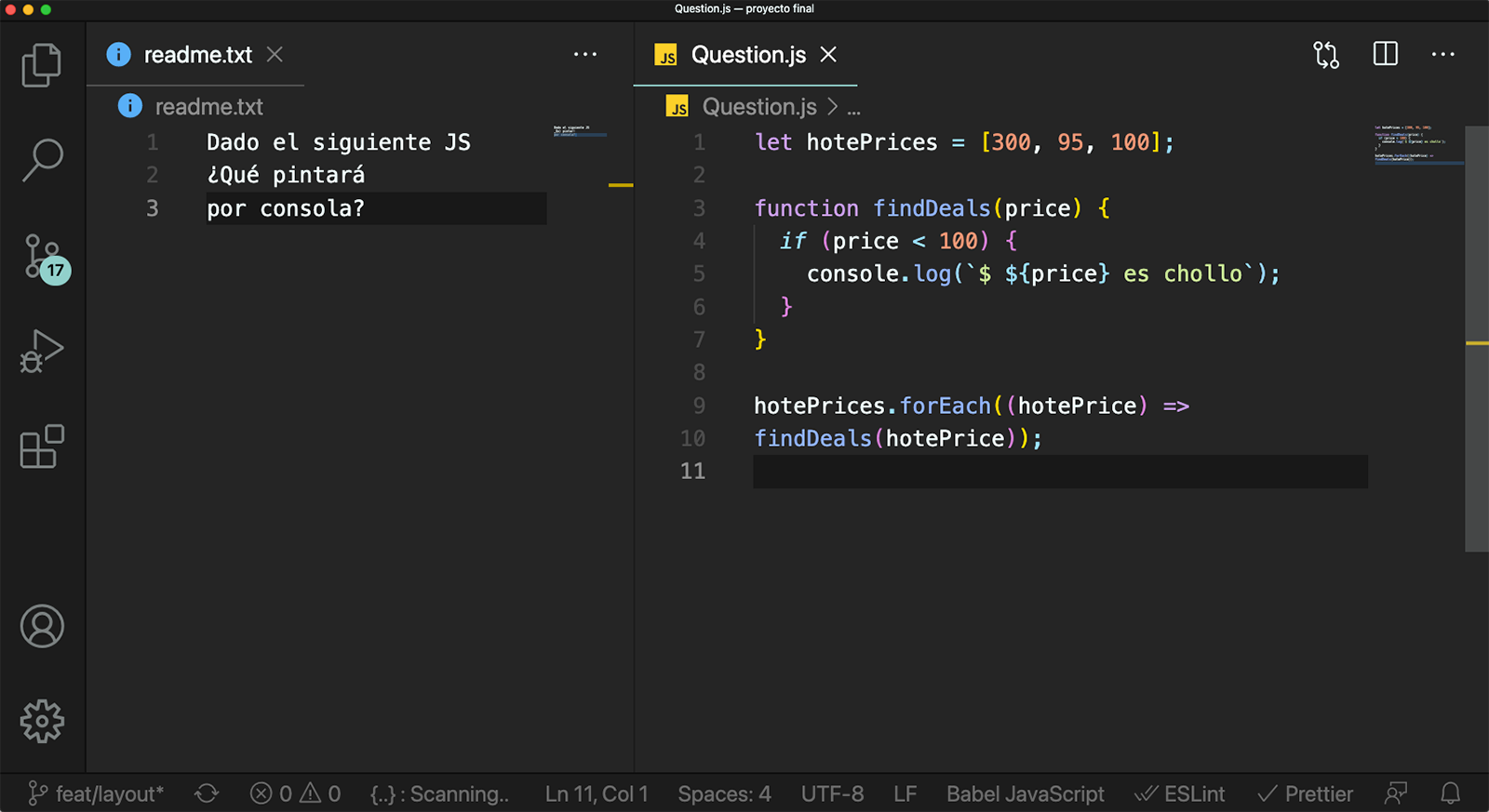1489x812 pixels.
Task: Click the Open Changes compare icon
Action: click(x=1326, y=55)
